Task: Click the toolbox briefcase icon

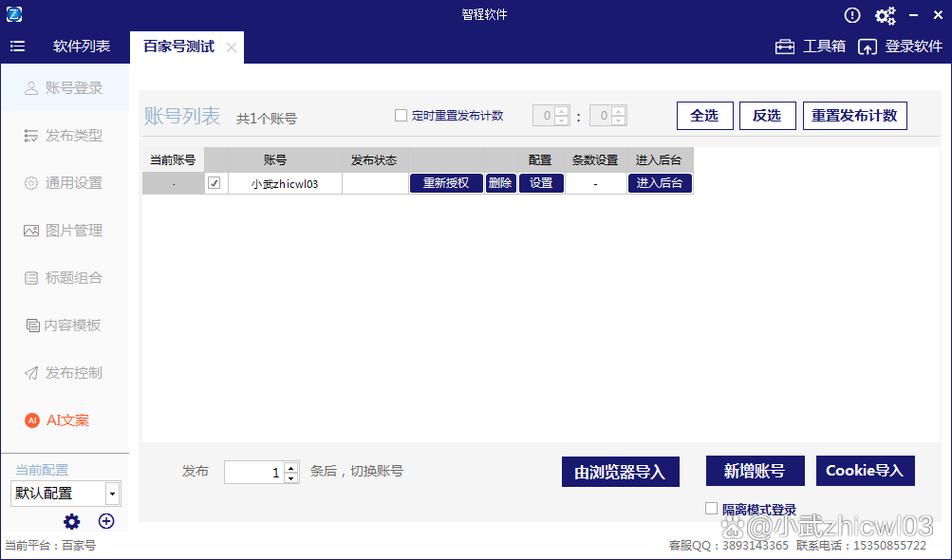Action: (784, 47)
